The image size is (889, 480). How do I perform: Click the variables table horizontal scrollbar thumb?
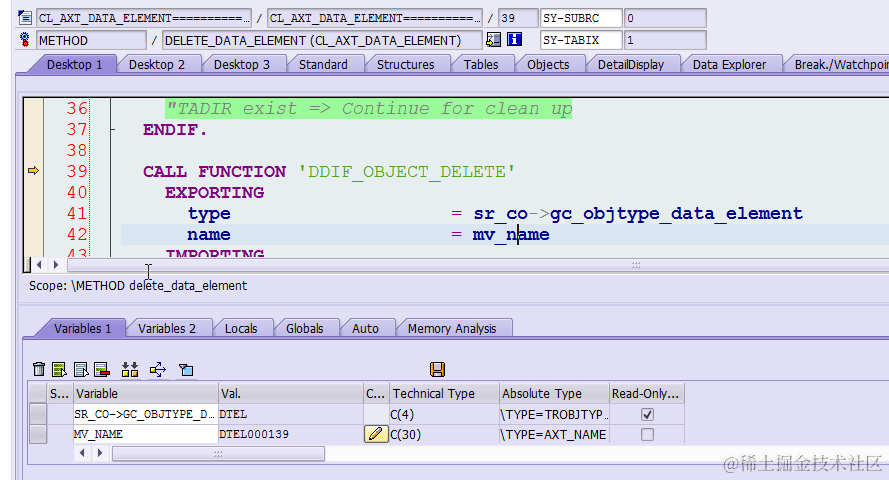pos(218,453)
